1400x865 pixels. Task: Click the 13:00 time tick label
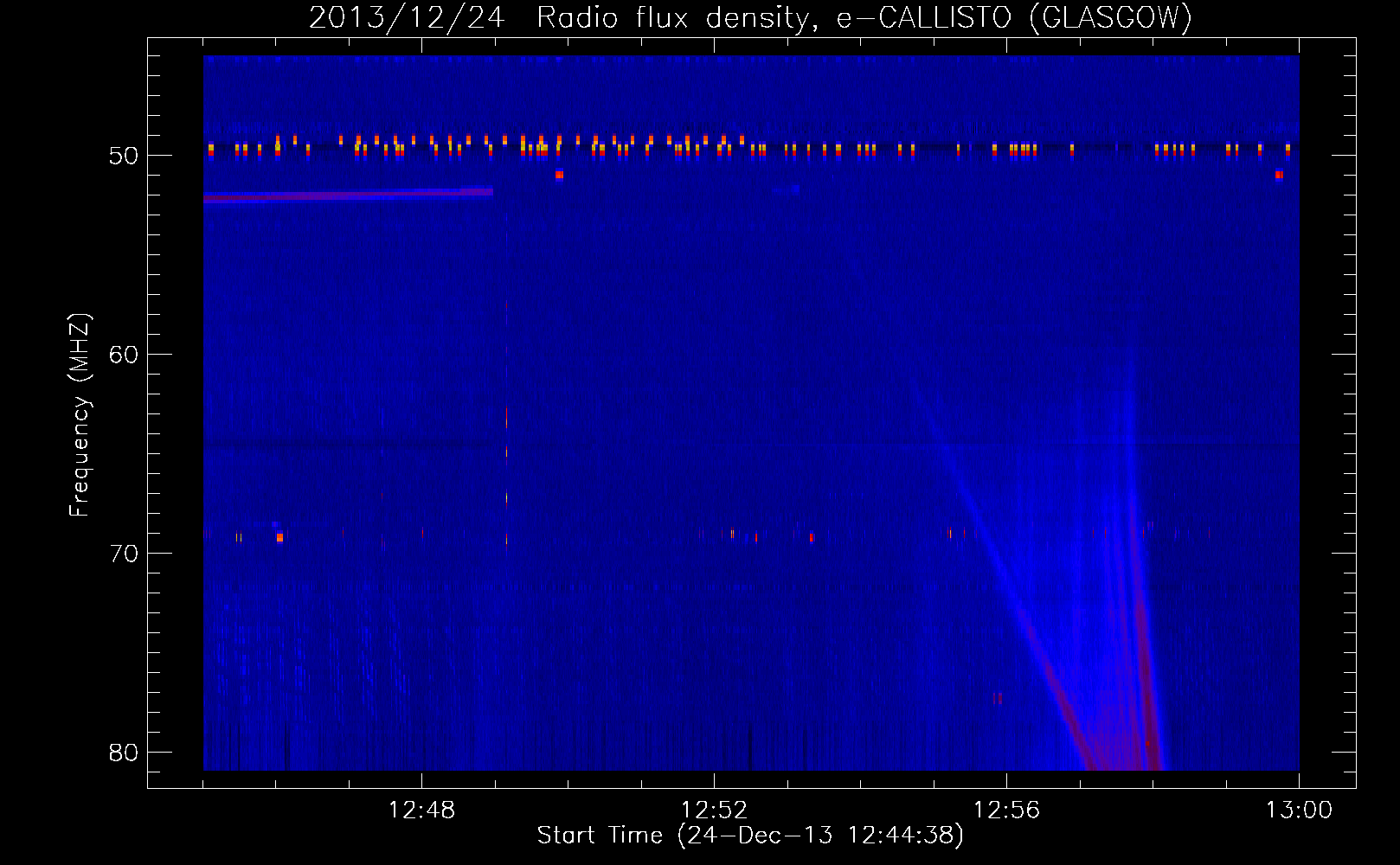click(1299, 811)
